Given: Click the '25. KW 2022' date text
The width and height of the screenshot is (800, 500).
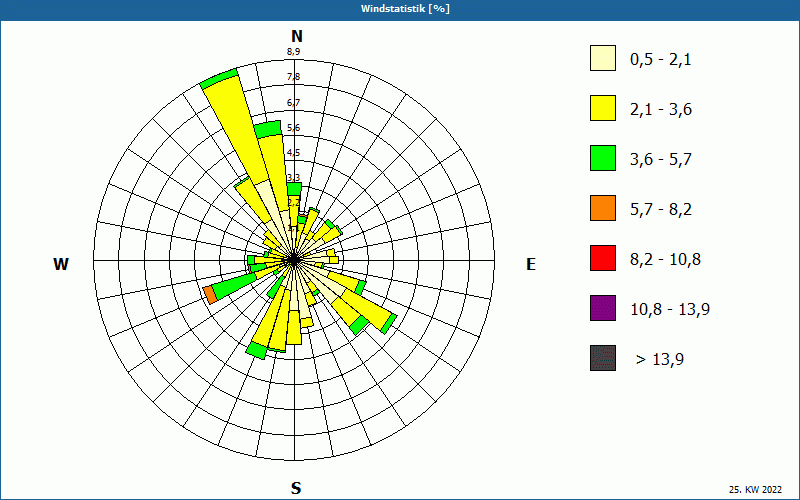Looking at the screenshot, I should [755, 490].
